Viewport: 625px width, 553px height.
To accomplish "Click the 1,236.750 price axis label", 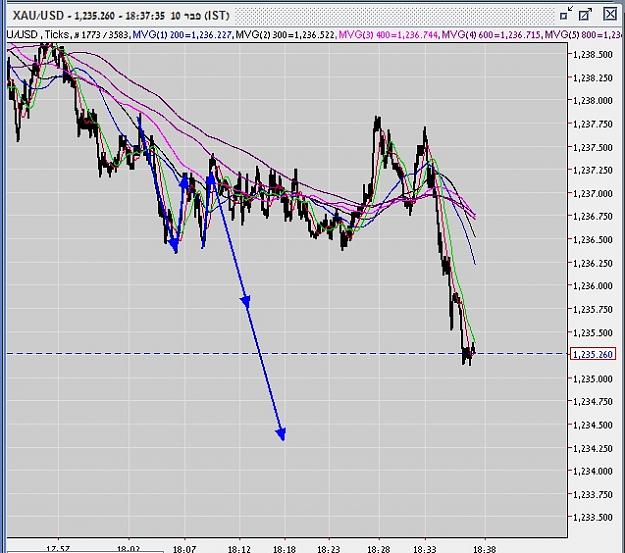I will tap(593, 216).
